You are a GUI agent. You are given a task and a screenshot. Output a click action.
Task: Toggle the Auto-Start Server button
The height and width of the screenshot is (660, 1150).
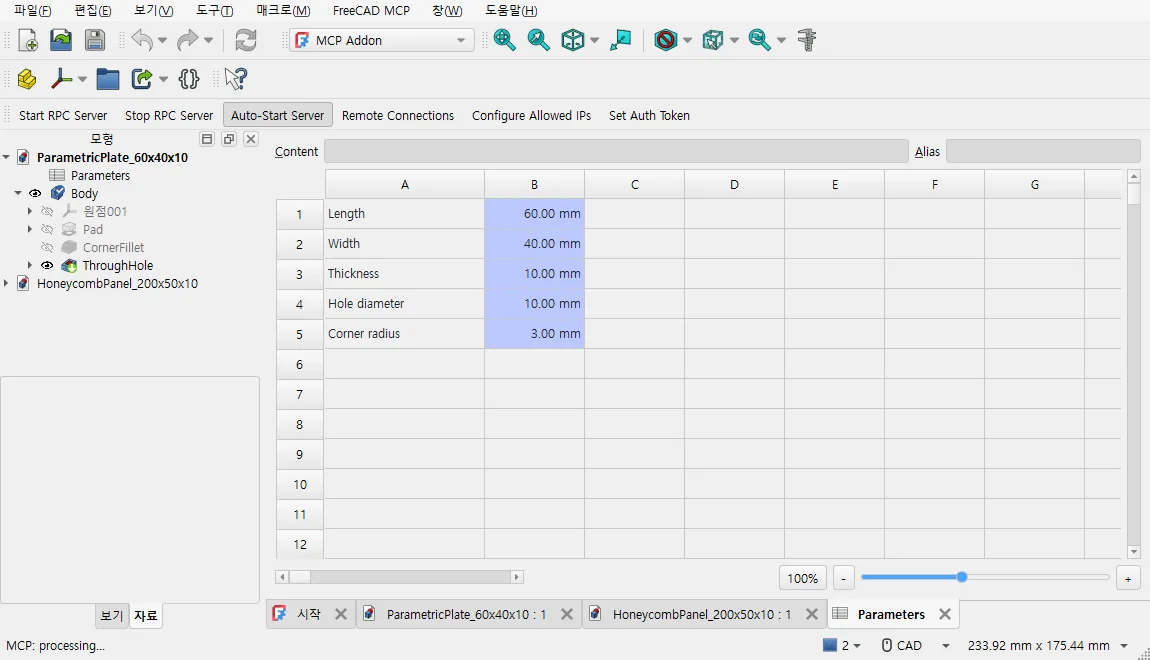click(277, 115)
